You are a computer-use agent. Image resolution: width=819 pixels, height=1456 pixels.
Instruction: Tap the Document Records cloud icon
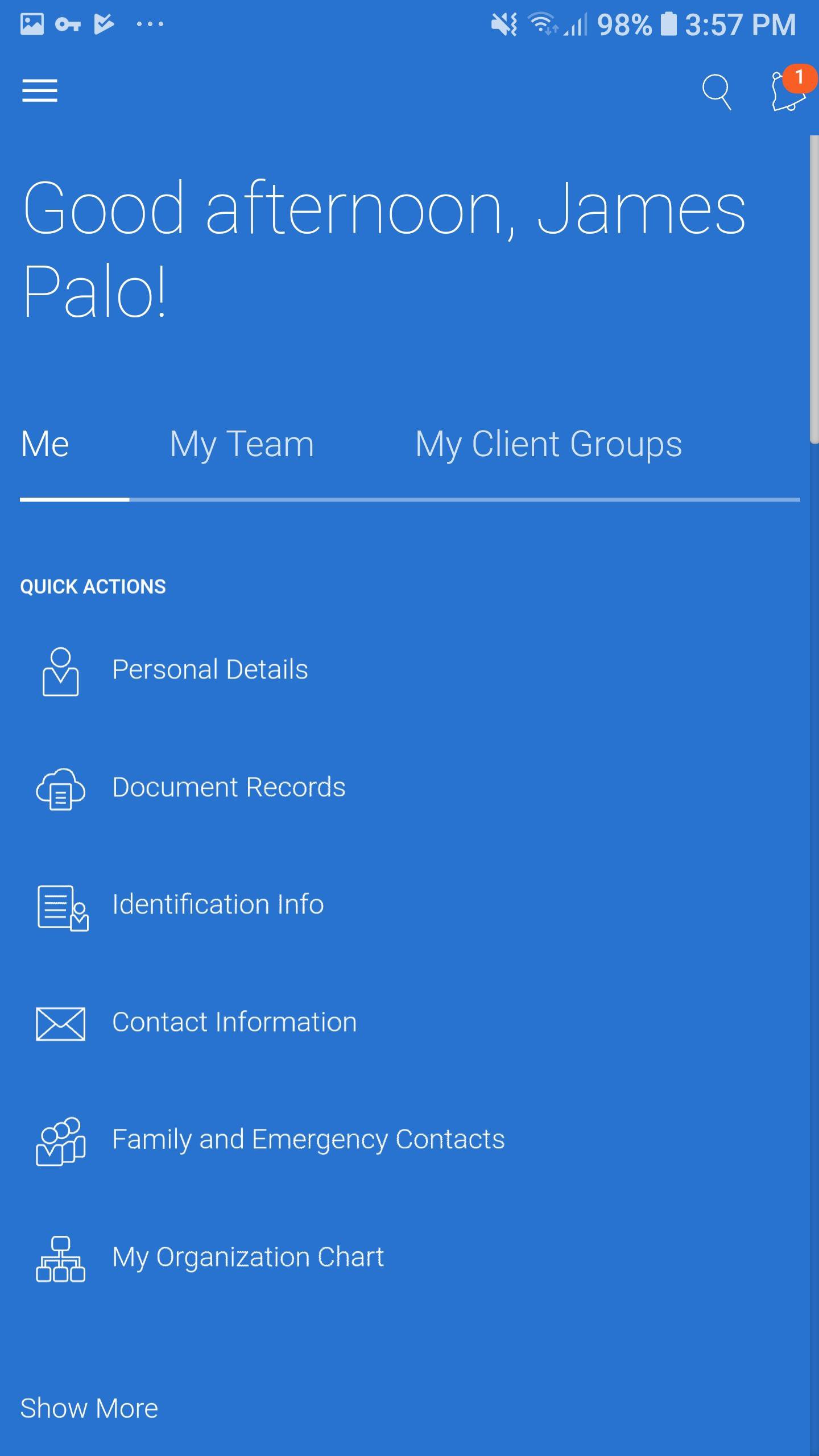click(60, 789)
